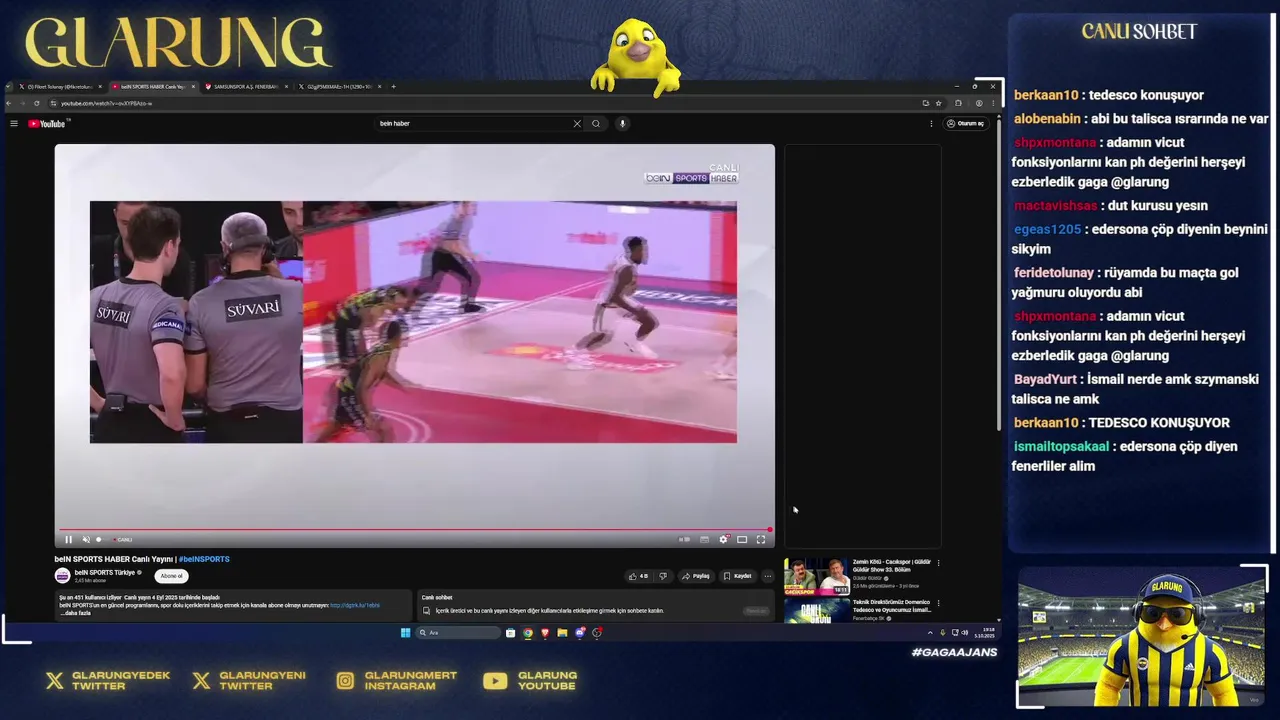Open the dgtrk.tv link in the description
Viewport: 1280px width, 720px height.
355,605
